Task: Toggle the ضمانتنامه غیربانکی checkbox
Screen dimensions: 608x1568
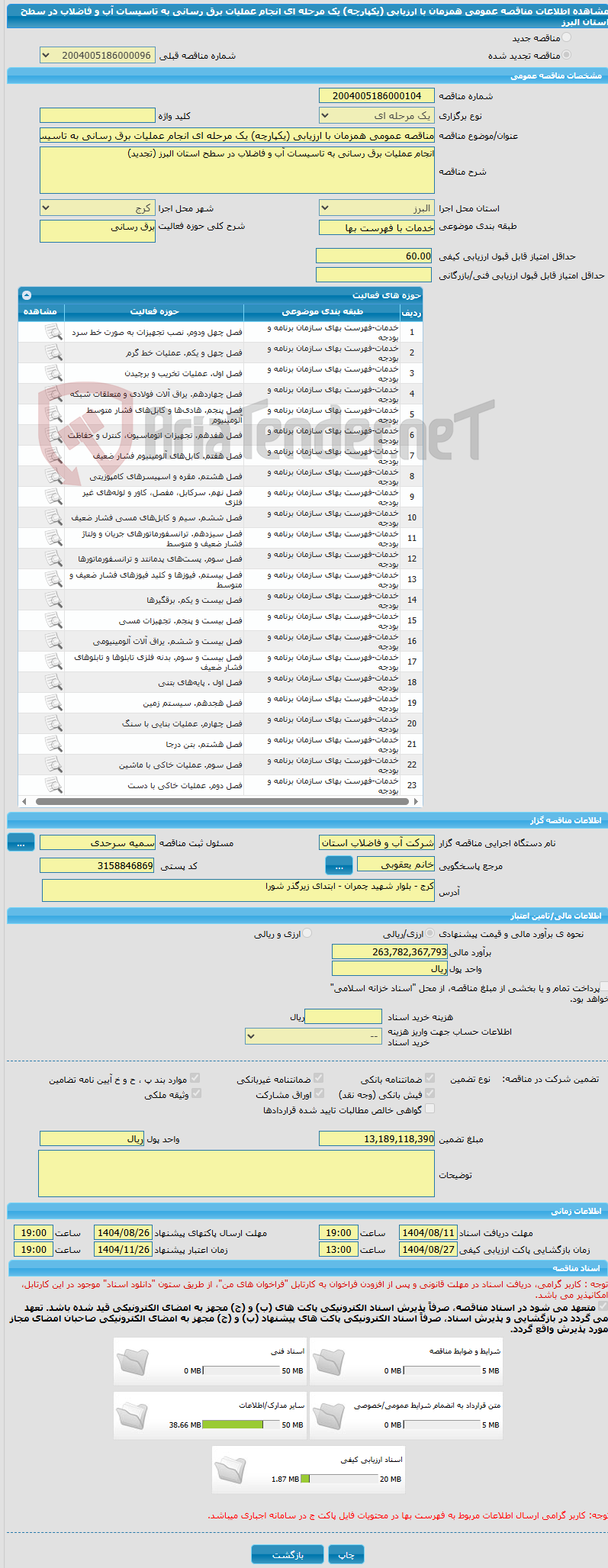Action: pyautogui.click(x=319, y=1078)
